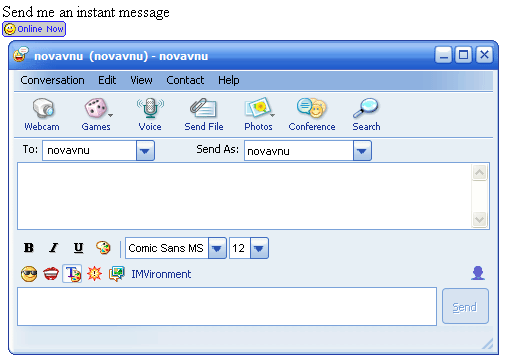Open the Conversation menu
This screenshot has width=506, height=360.
coord(52,80)
